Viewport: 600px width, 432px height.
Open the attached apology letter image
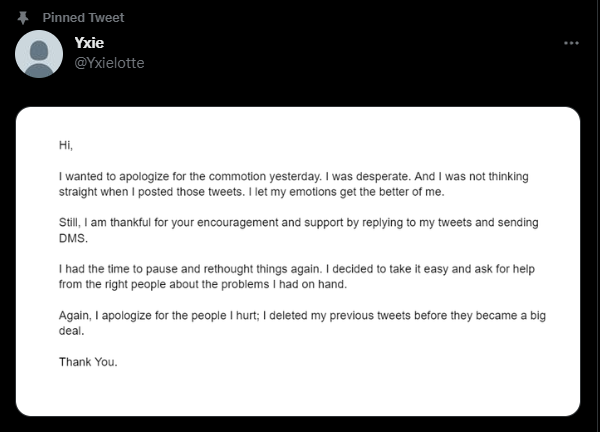click(298, 261)
